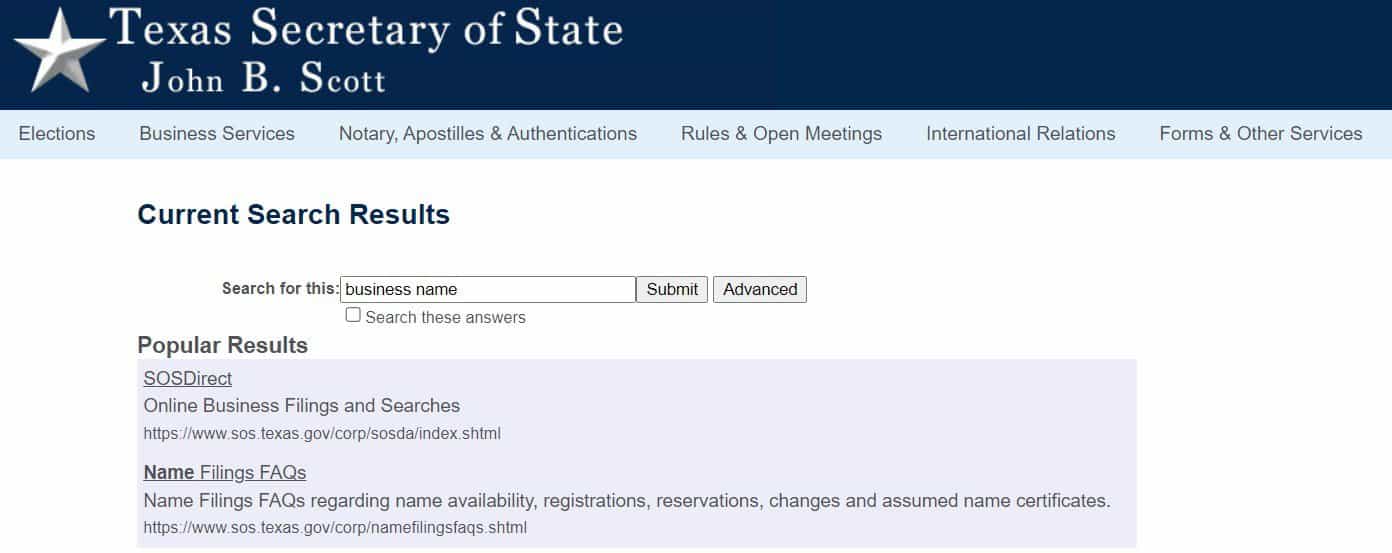Click the Texas Secretary of State header title

tap(366, 28)
